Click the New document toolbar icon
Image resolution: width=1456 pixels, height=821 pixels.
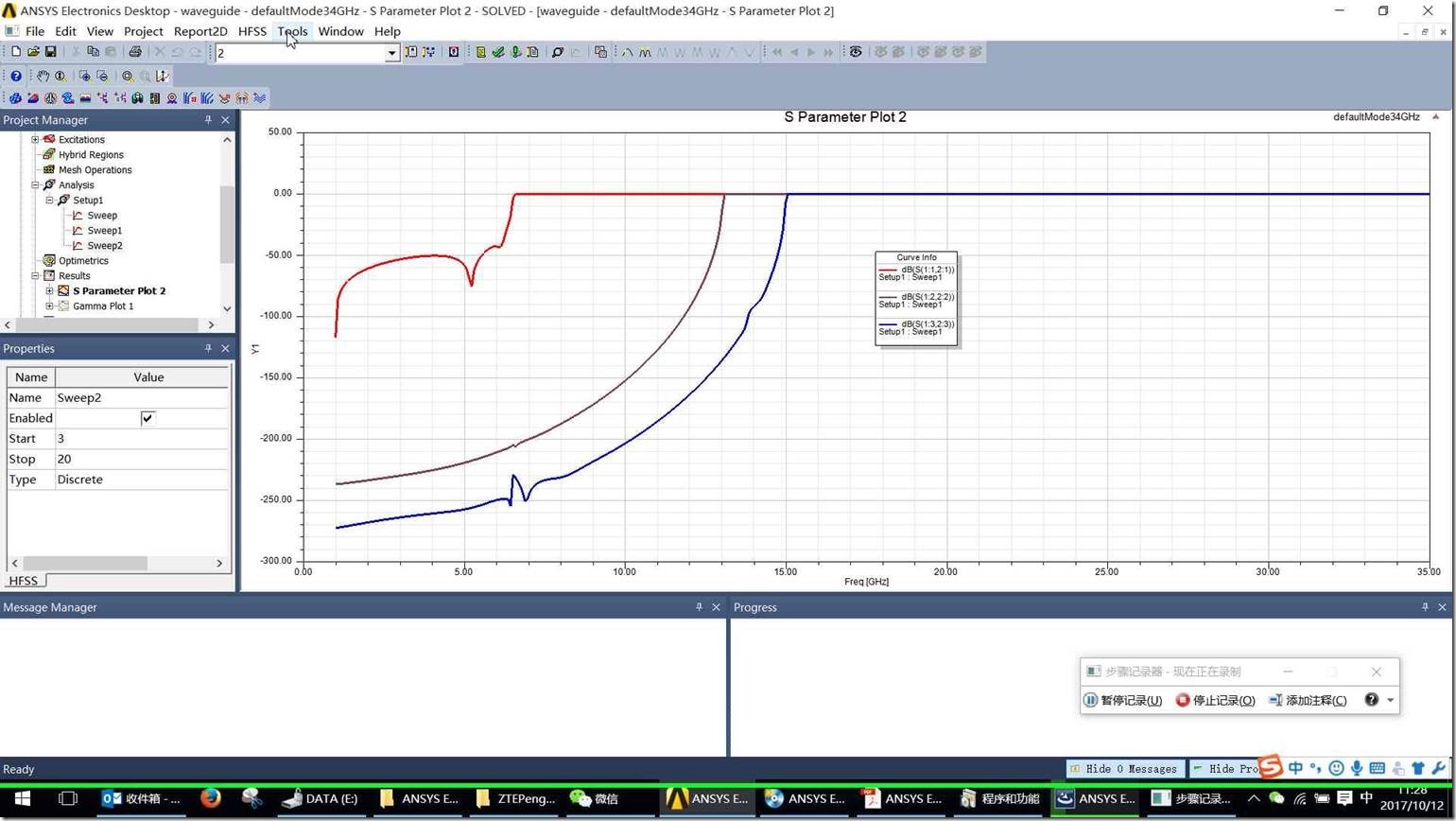[16, 52]
